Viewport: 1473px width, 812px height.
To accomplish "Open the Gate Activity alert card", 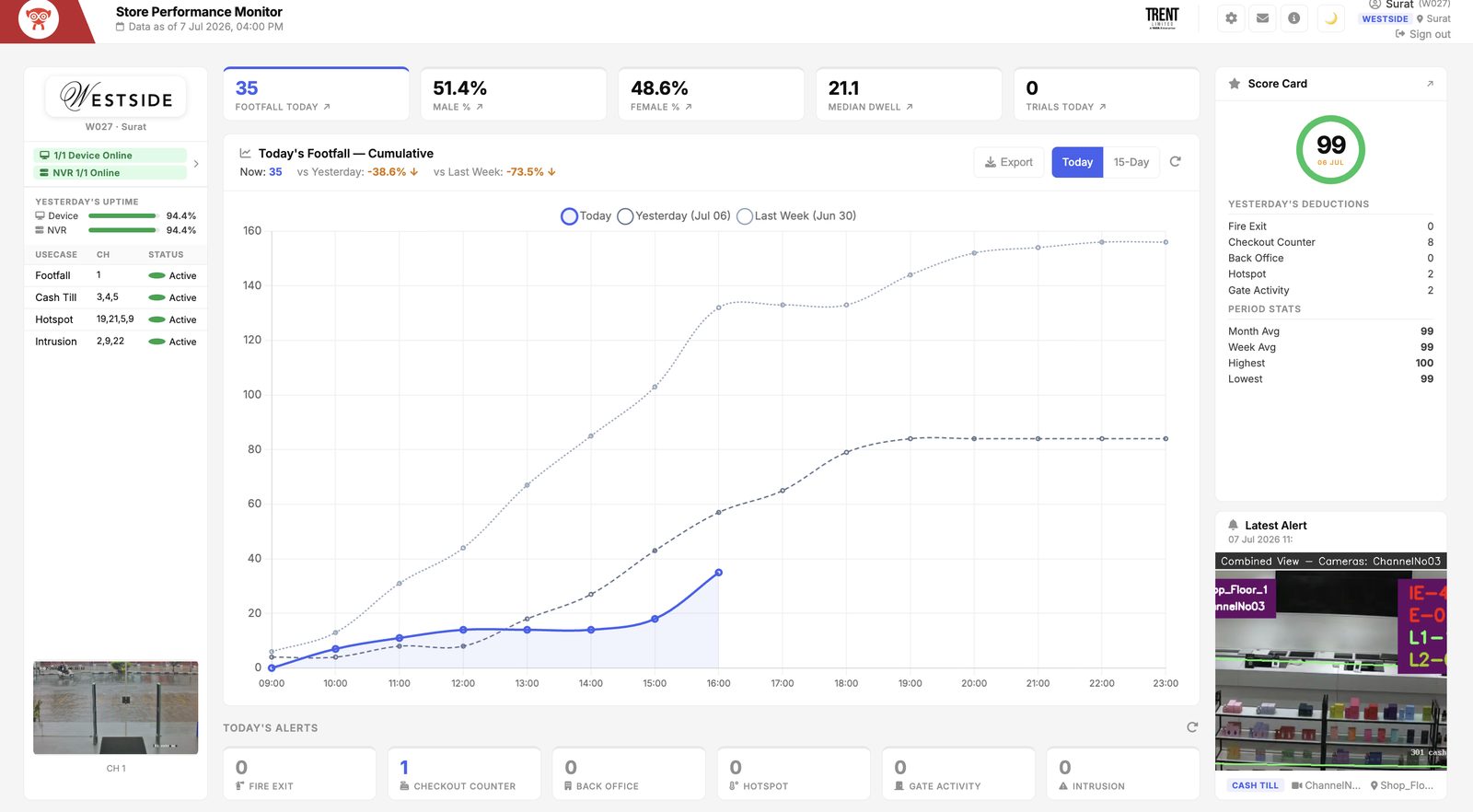I will [958, 774].
